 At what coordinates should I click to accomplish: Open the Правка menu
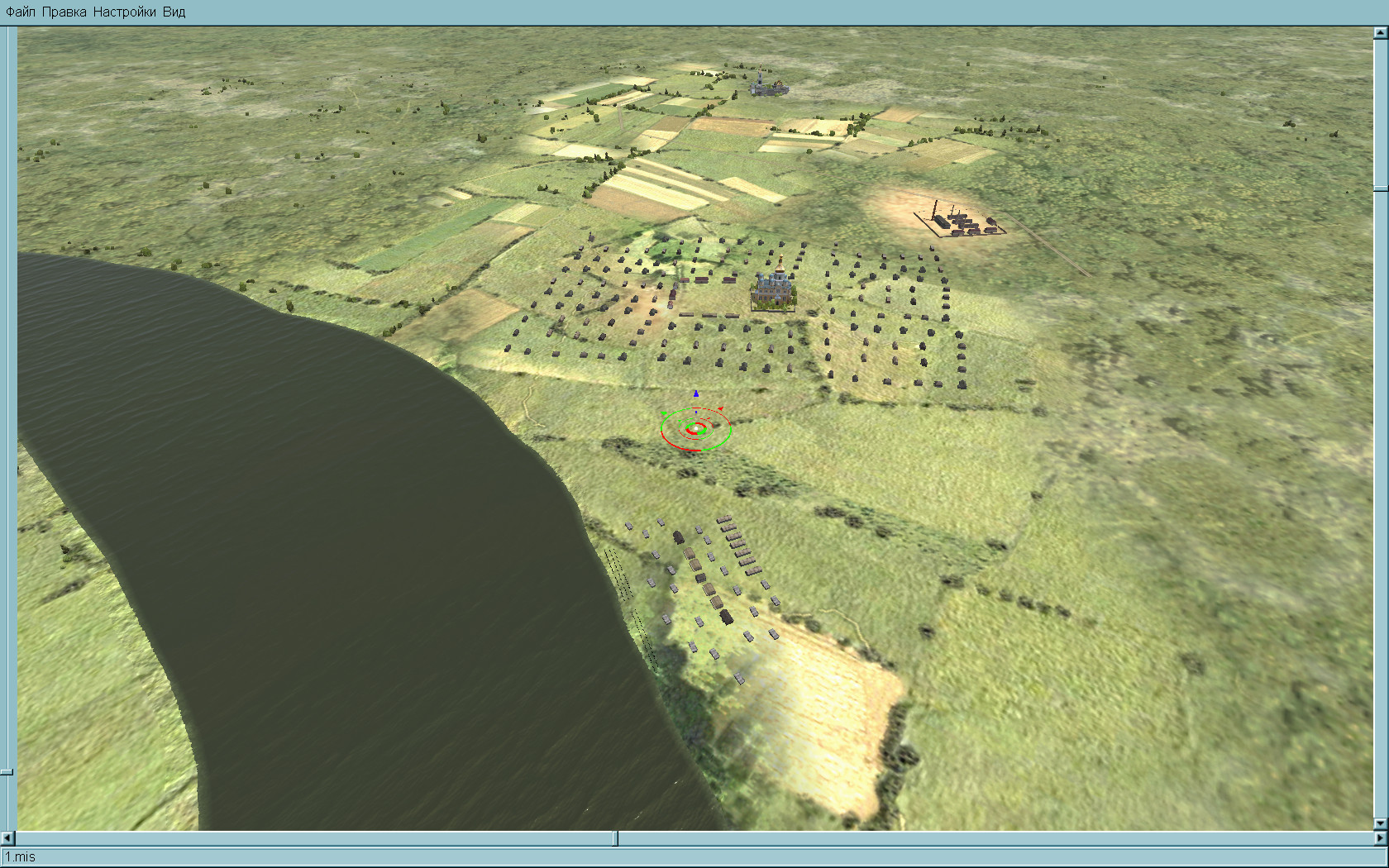(x=64, y=12)
